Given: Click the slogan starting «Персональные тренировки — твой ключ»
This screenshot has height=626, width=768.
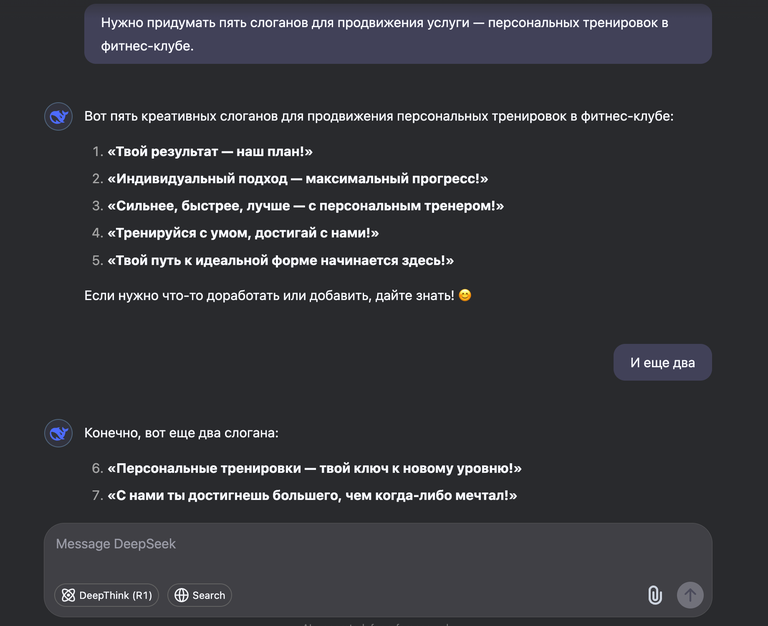Looking at the screenshot, I should point(315,468).
